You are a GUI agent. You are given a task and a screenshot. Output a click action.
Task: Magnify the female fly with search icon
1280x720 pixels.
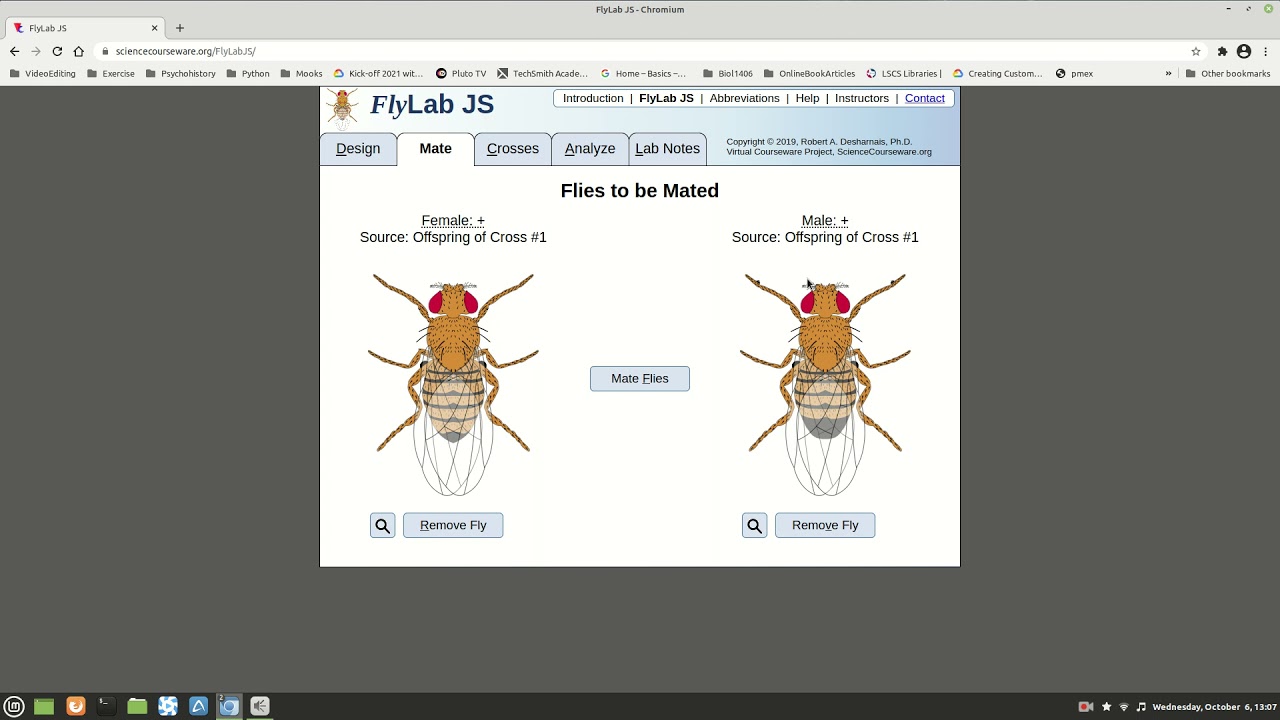(383, 525)
